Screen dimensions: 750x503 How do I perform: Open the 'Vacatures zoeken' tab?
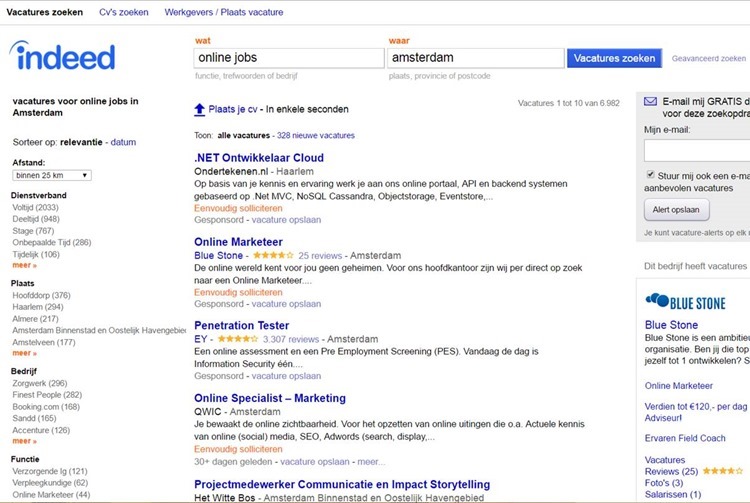click(44, 12)
